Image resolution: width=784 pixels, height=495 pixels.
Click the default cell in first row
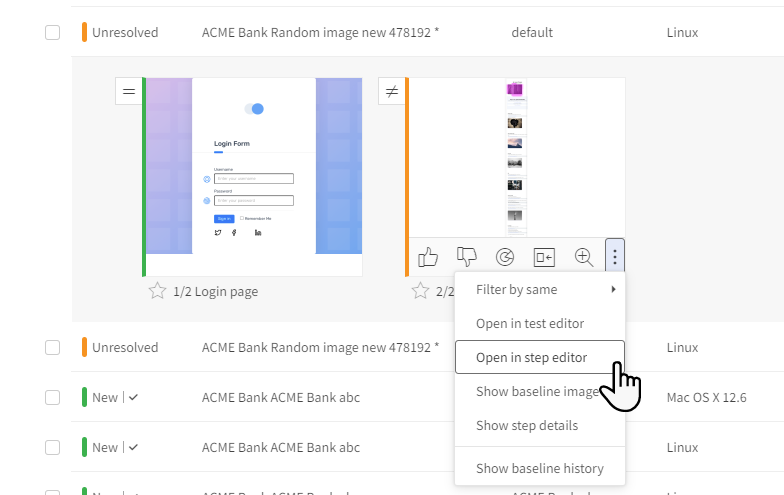pos(532,32)
